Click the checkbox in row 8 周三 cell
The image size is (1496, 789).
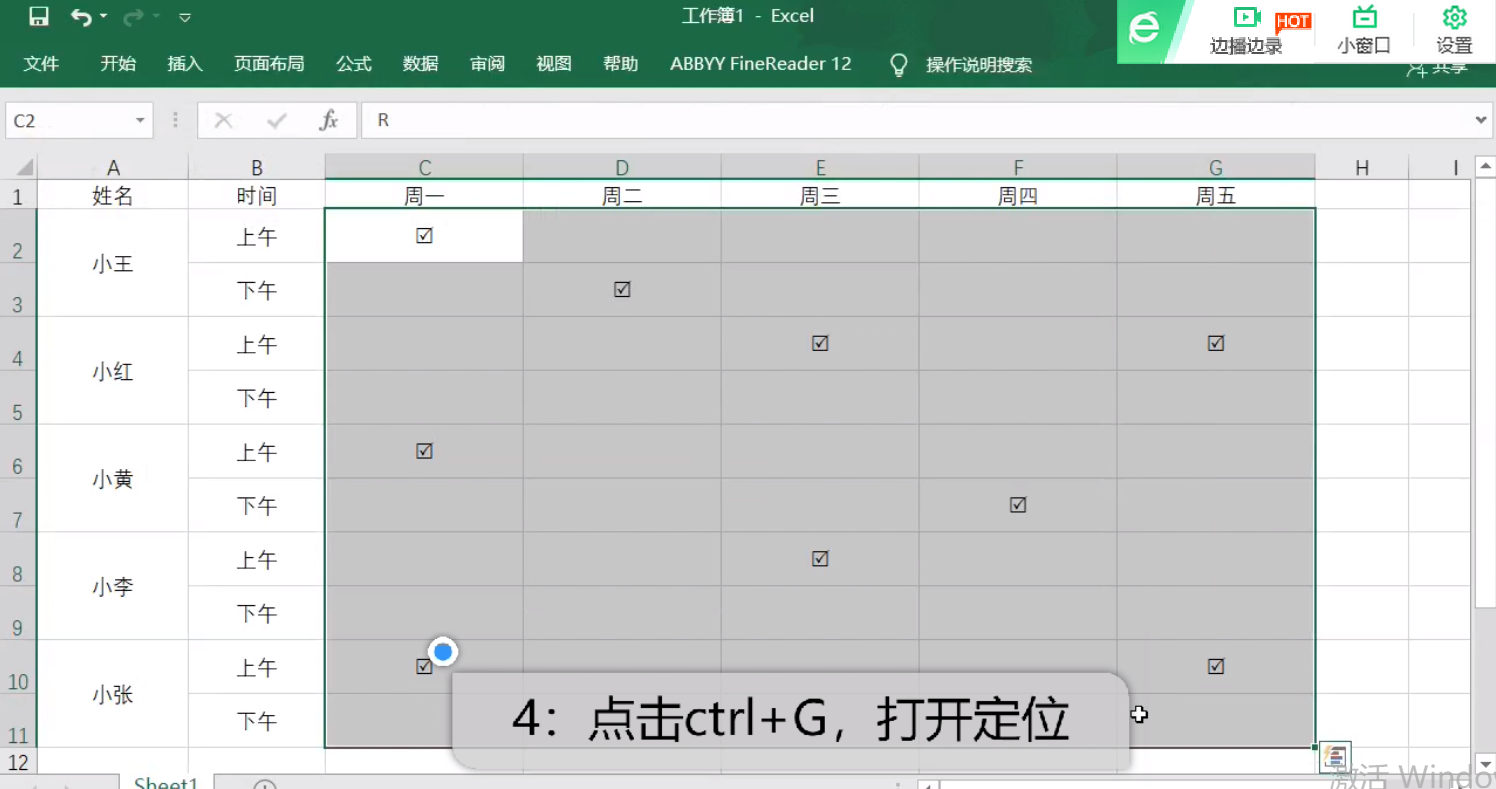820,559
